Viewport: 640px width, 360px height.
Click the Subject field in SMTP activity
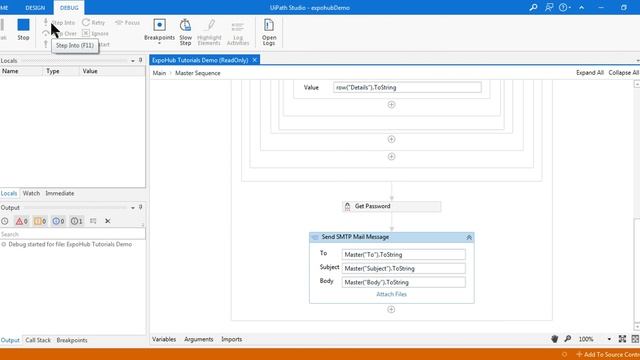tap(403, 268)
